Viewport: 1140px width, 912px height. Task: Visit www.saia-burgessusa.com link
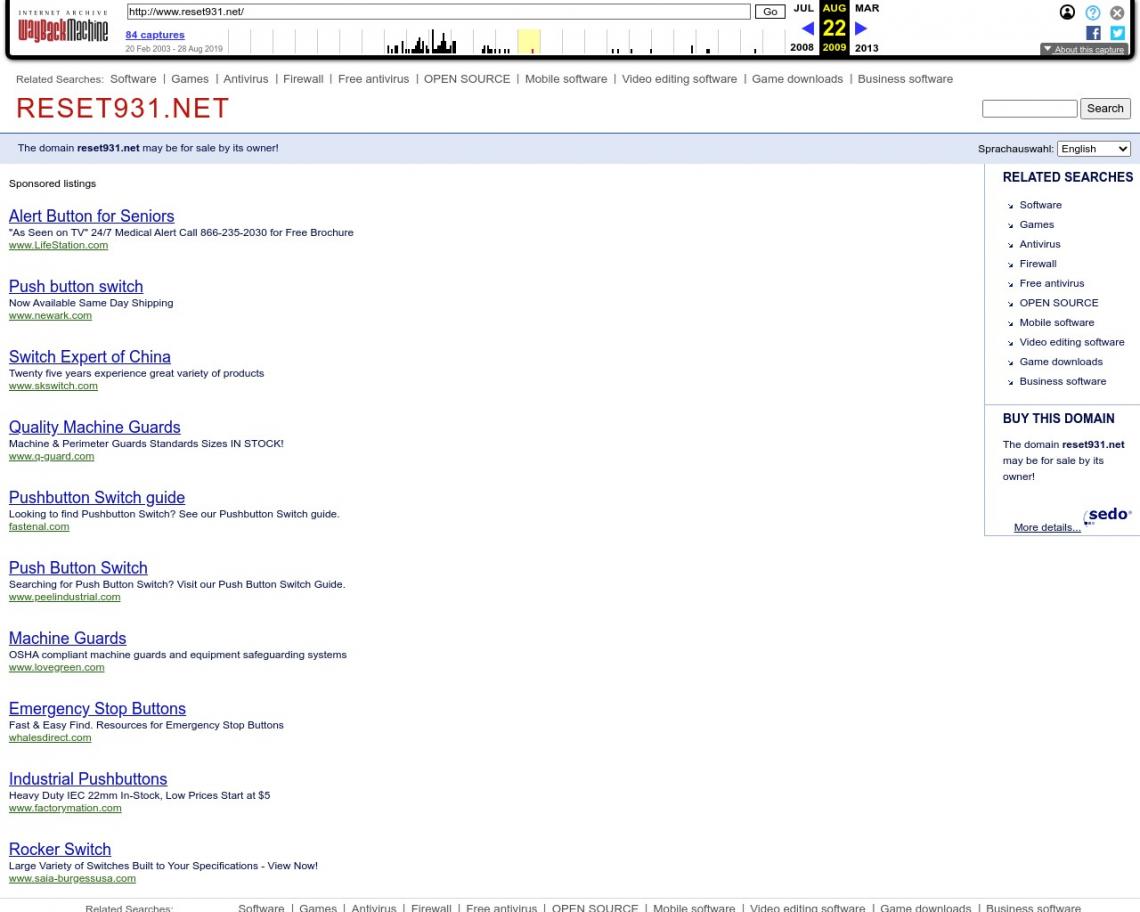point(72,879)
